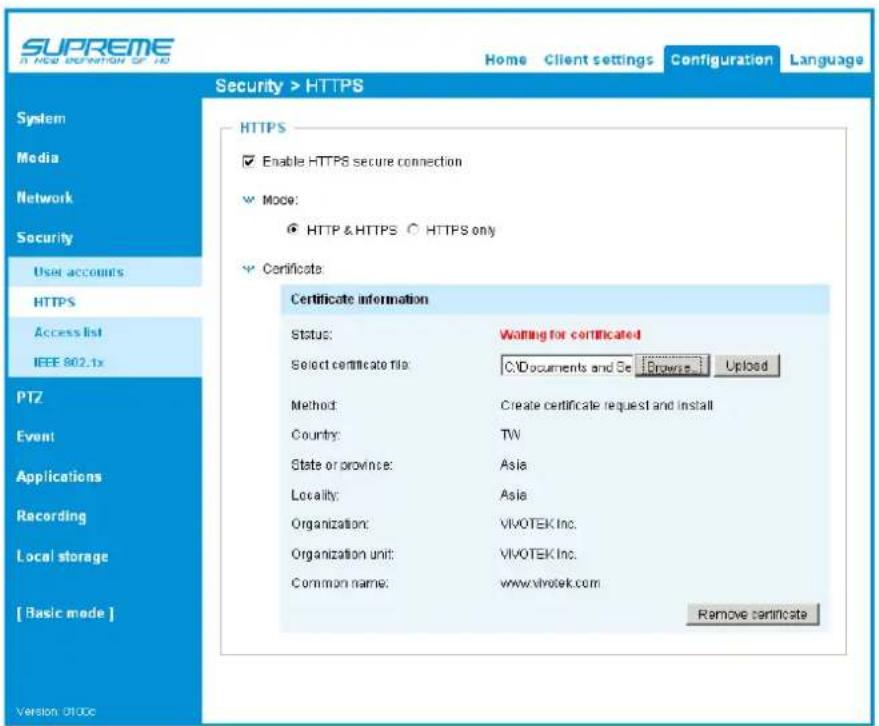Viewport: 879px width, 726px height.
Task: Switch to Basic mode
Action: click(65, 613)
